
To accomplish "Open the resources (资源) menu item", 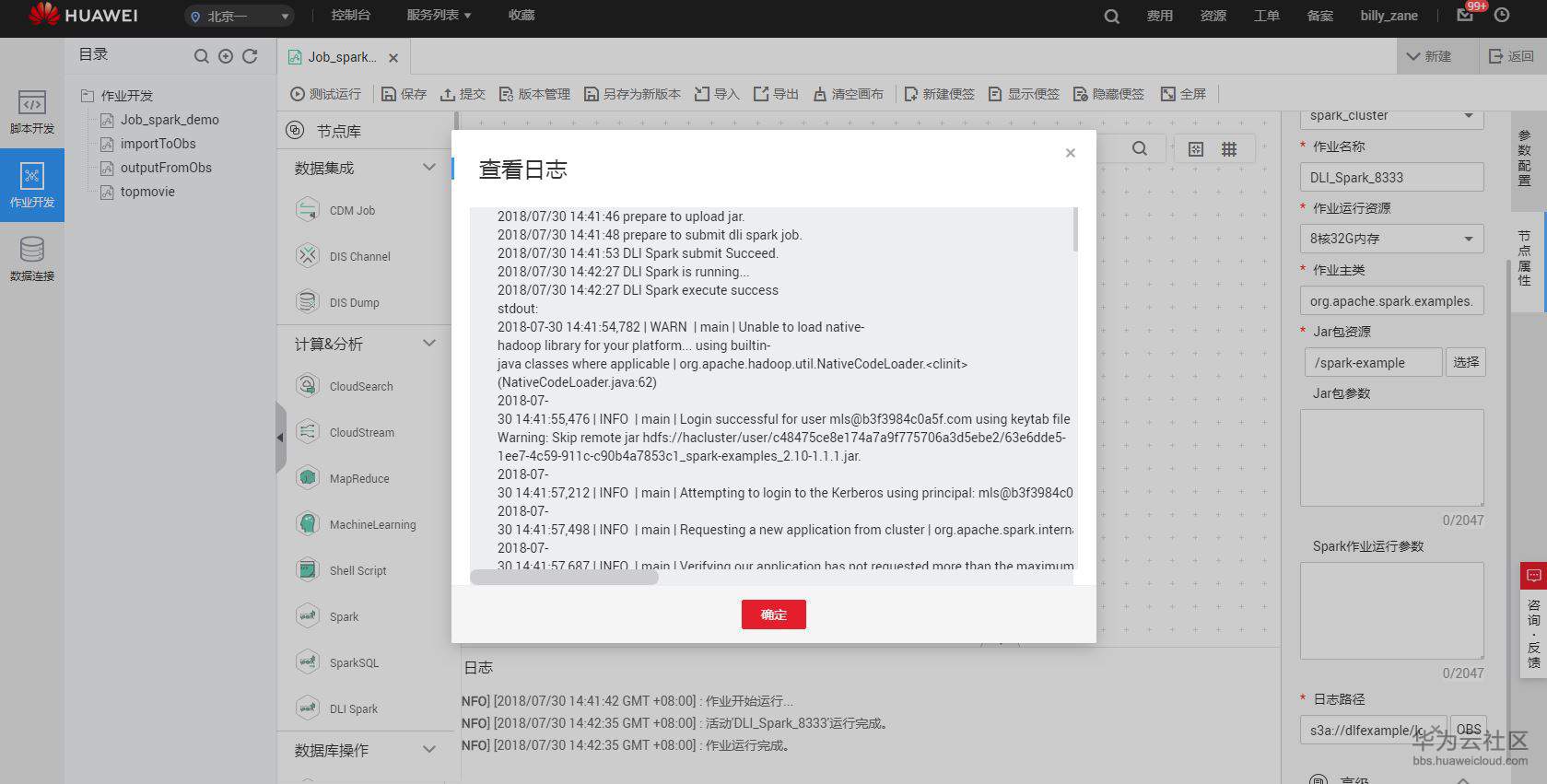I will (x=1213, y=16).
